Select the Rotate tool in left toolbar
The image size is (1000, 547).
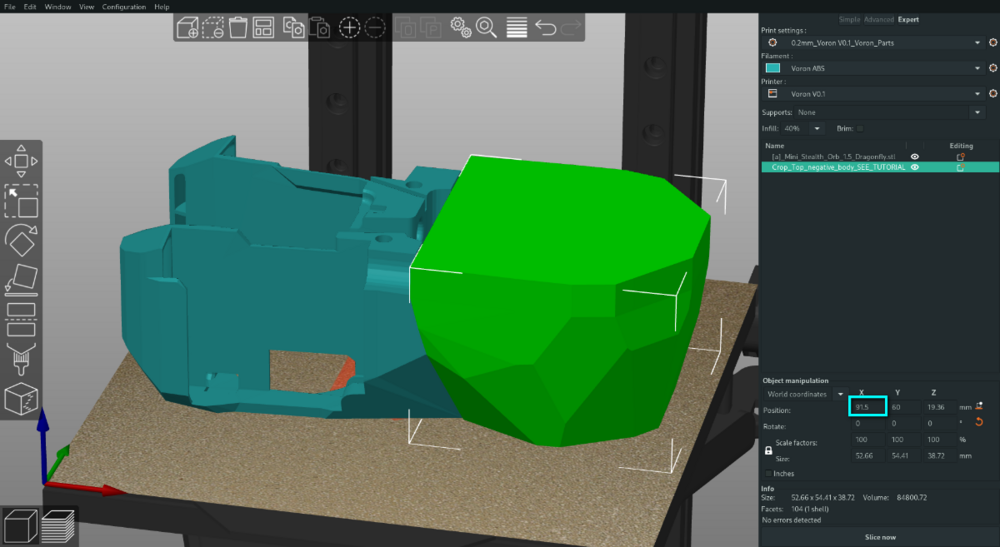(x=21, y=240)
